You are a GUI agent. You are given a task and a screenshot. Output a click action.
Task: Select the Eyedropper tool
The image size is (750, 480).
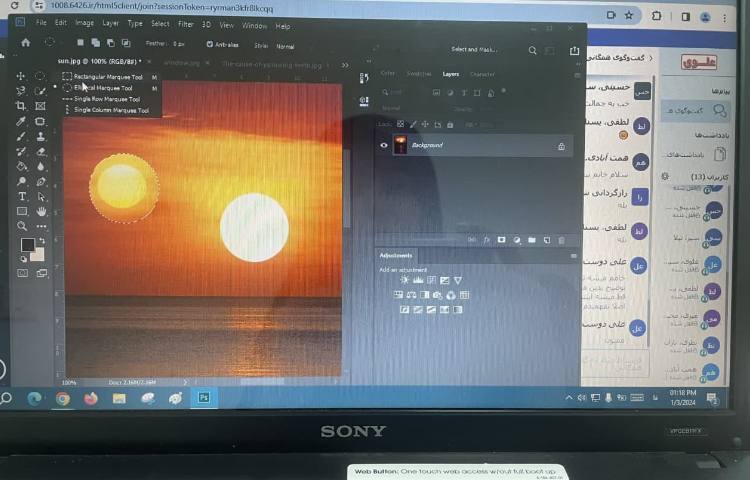coord(21,121)
